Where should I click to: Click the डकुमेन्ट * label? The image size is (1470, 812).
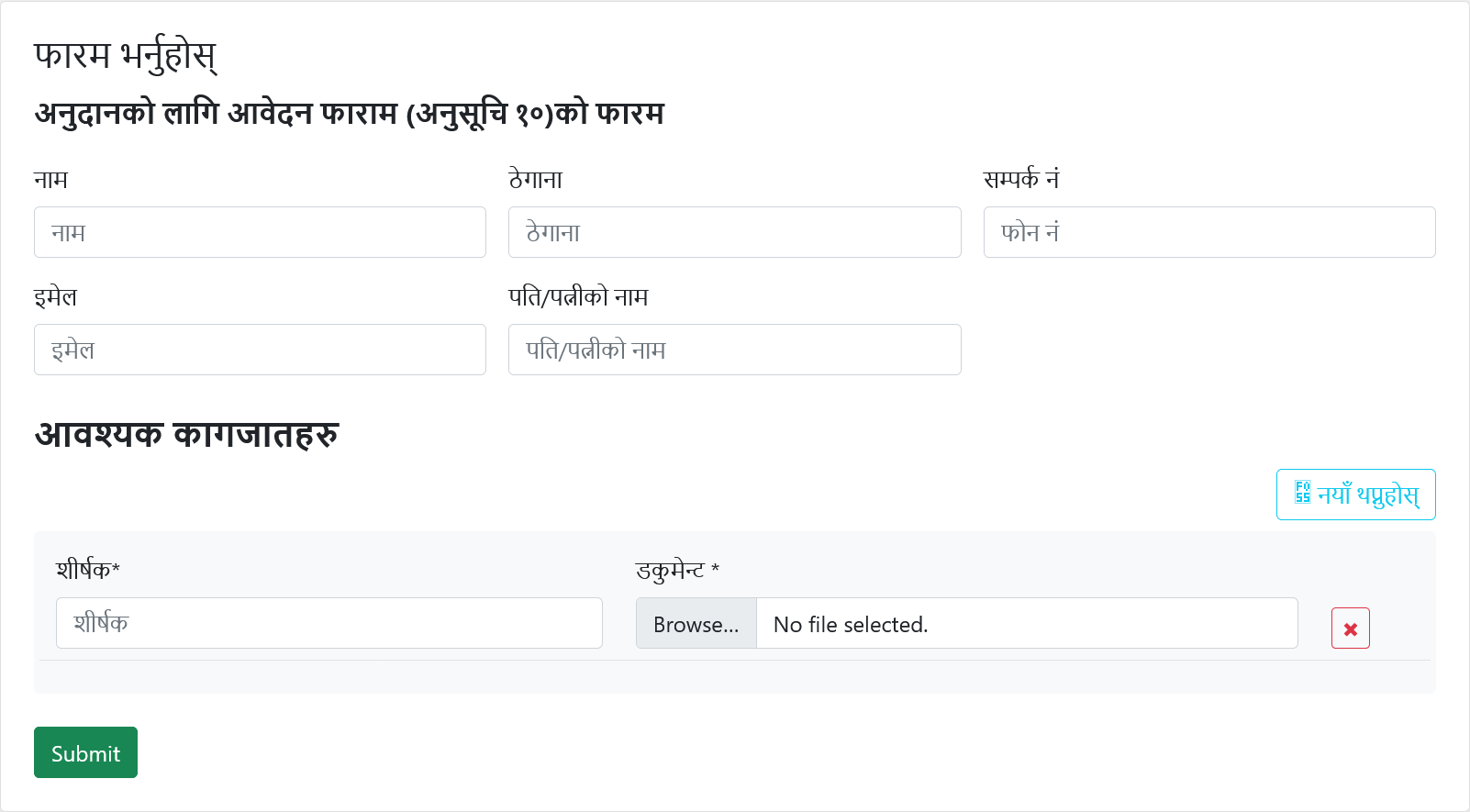coord(677,570)
